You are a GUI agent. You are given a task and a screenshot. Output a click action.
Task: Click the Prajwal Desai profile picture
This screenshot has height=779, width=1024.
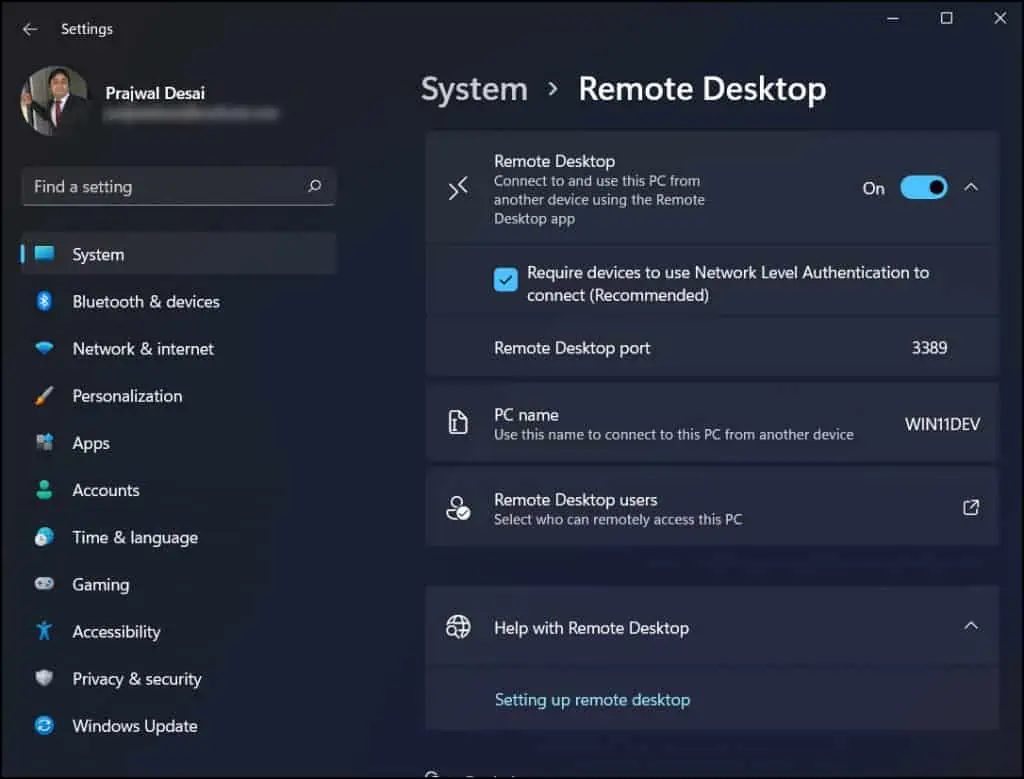[x=54, y=101]
